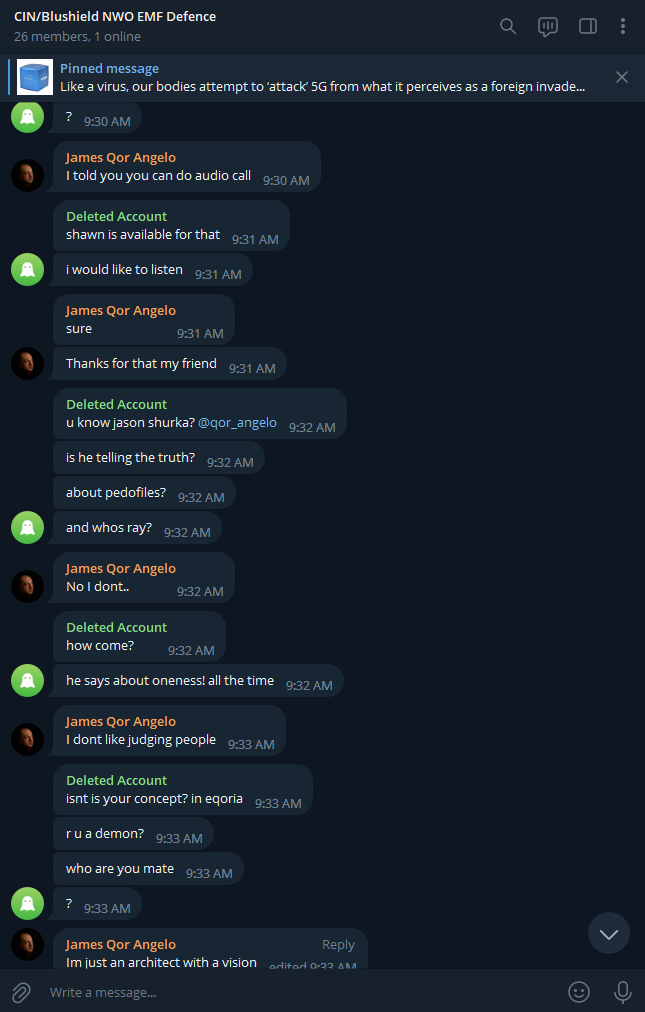Open the Pinned message banner text

coord(322,77)
